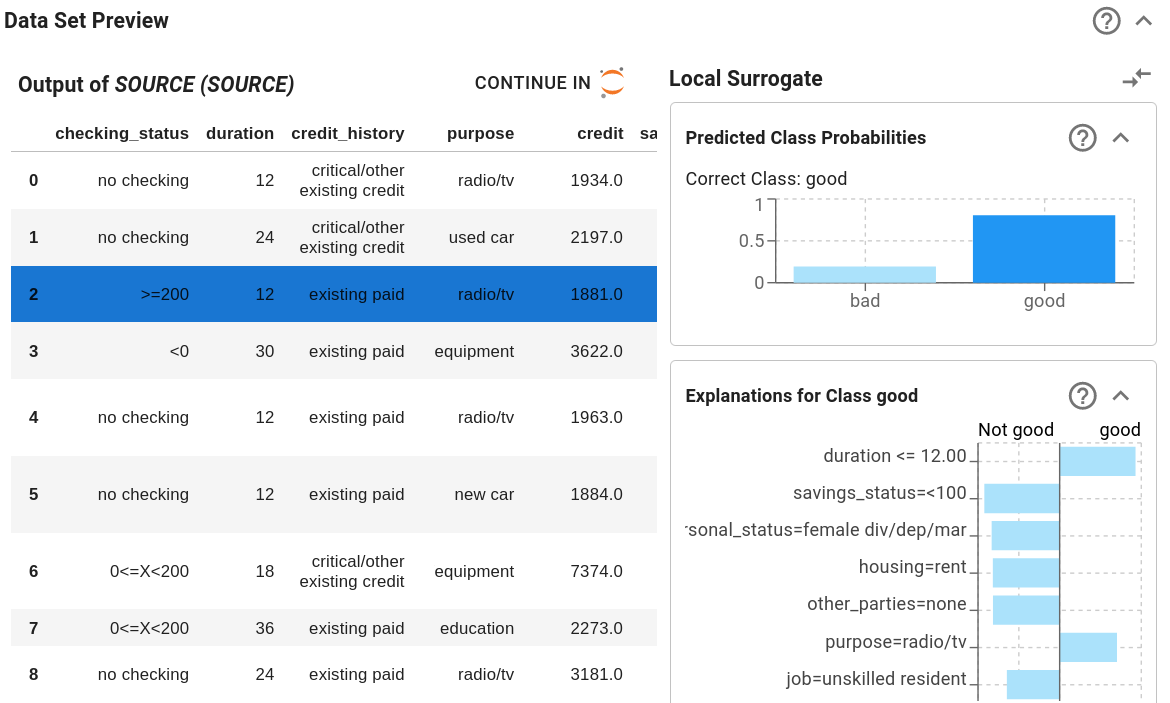Select row 3 with credit 3622.0
This screenshot has height=703, width=1170.
(x=334, y=351)
